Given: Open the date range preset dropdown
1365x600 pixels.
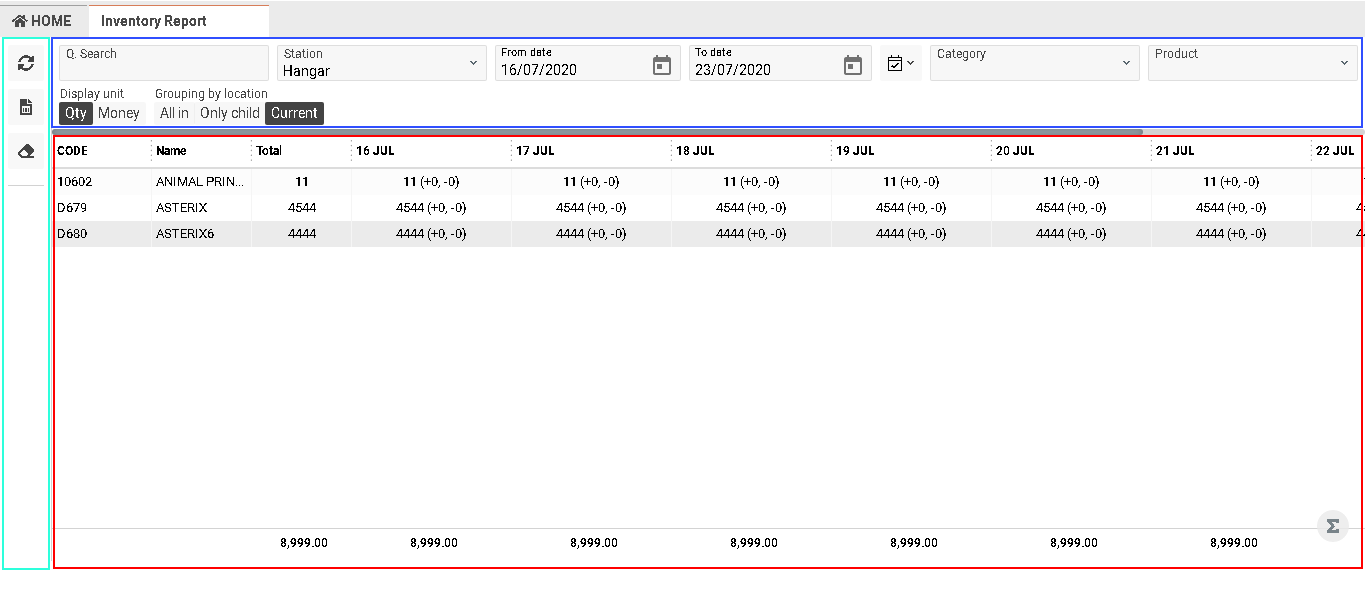Looking at the screenshot, I should click(x=900, y=63).
